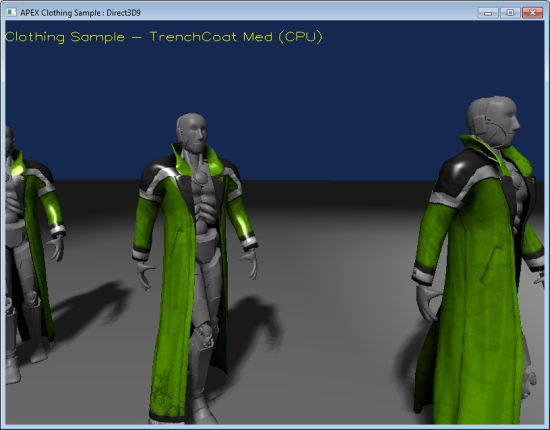The height and width of the screenshot is (430, 550).
Task: Select the right character viewed from the side
Action: click(478, 260)
